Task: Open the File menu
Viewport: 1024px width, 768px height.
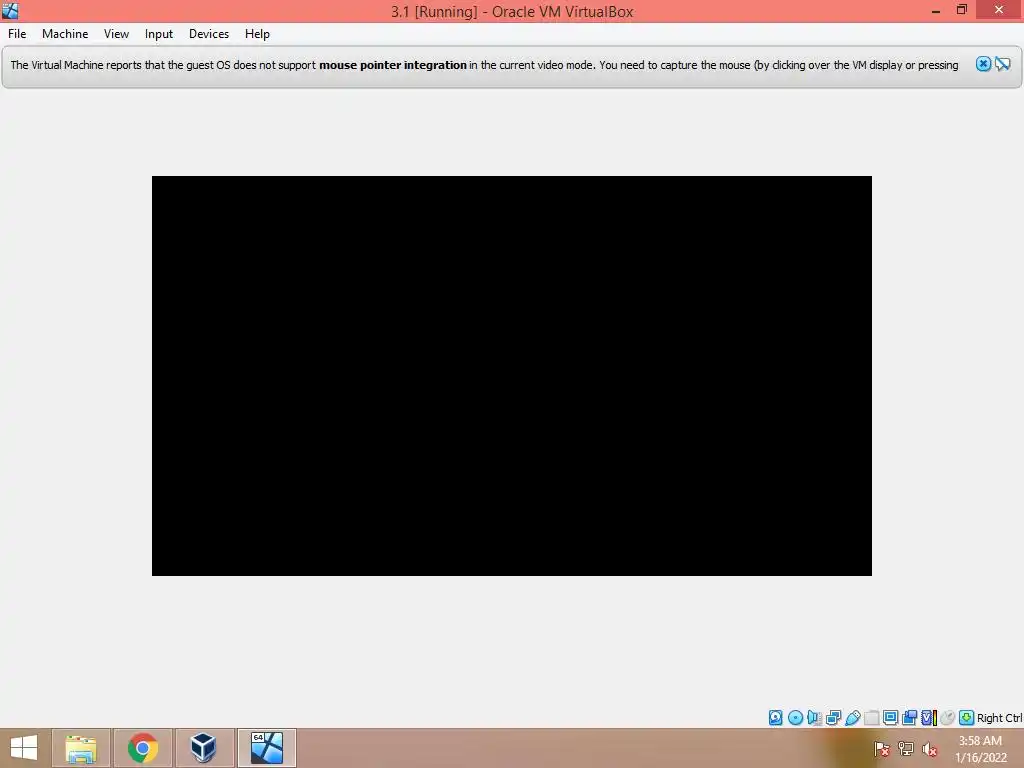Action: coord(17,34)
